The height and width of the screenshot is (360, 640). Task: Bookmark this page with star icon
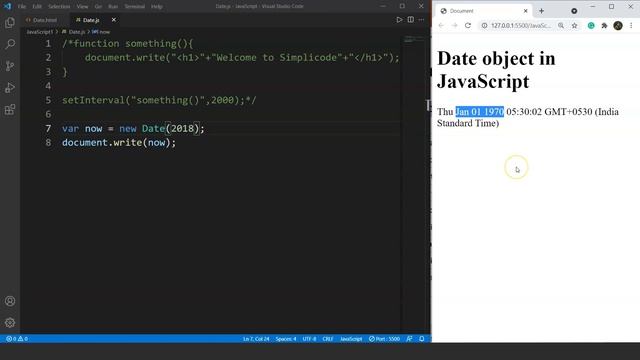pyautogui.click(x=574, y=25)
